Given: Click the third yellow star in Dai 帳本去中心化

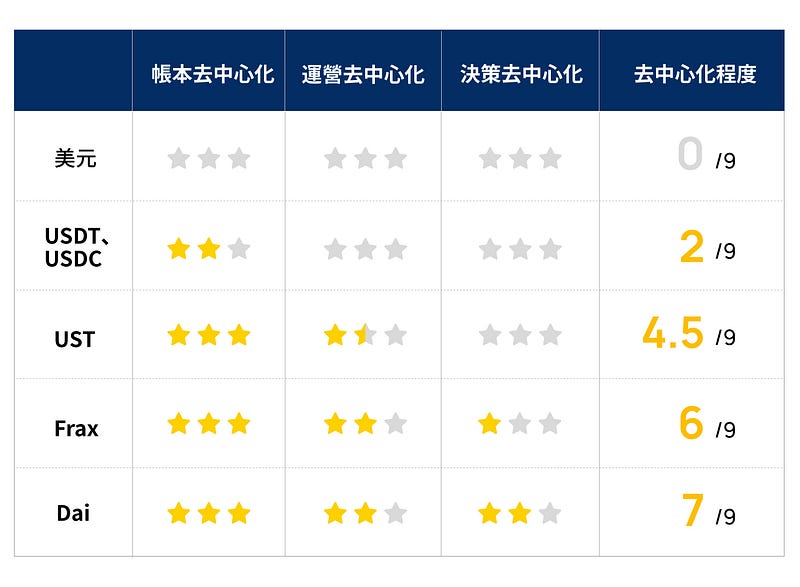Looking at the screenshot, I should (x=239, y=513).
